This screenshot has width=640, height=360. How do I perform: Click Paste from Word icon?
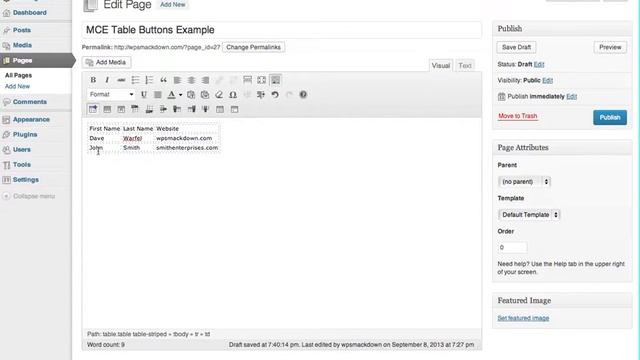coord(205,95)
